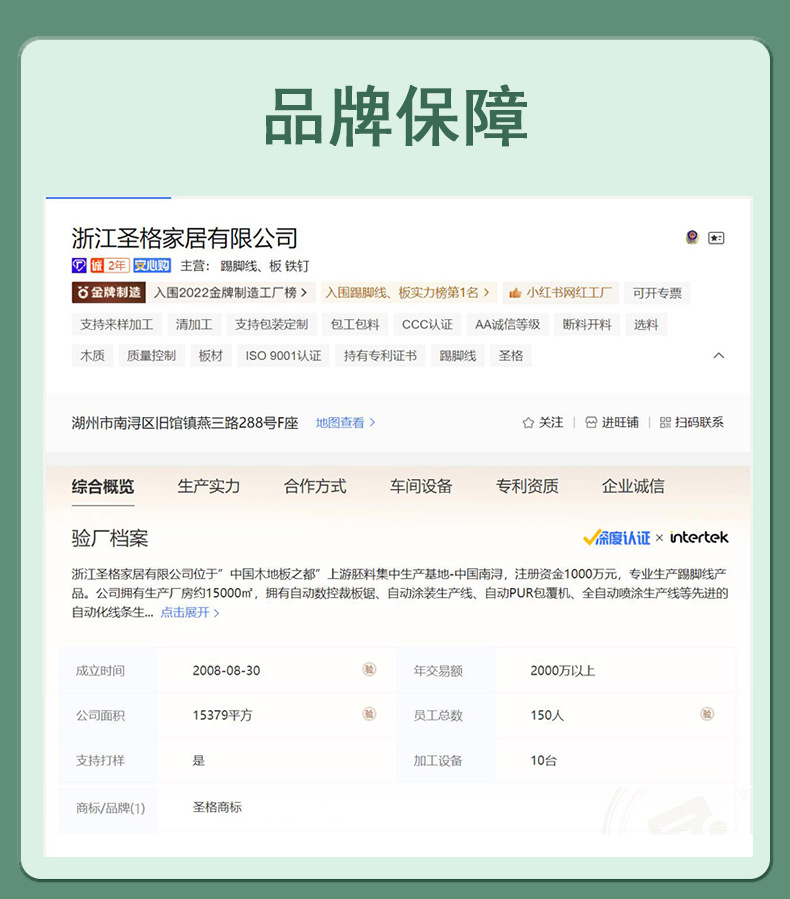Collapse the tag list with the up chevron
Screen dimensions: 790x899
click(718, 355)
